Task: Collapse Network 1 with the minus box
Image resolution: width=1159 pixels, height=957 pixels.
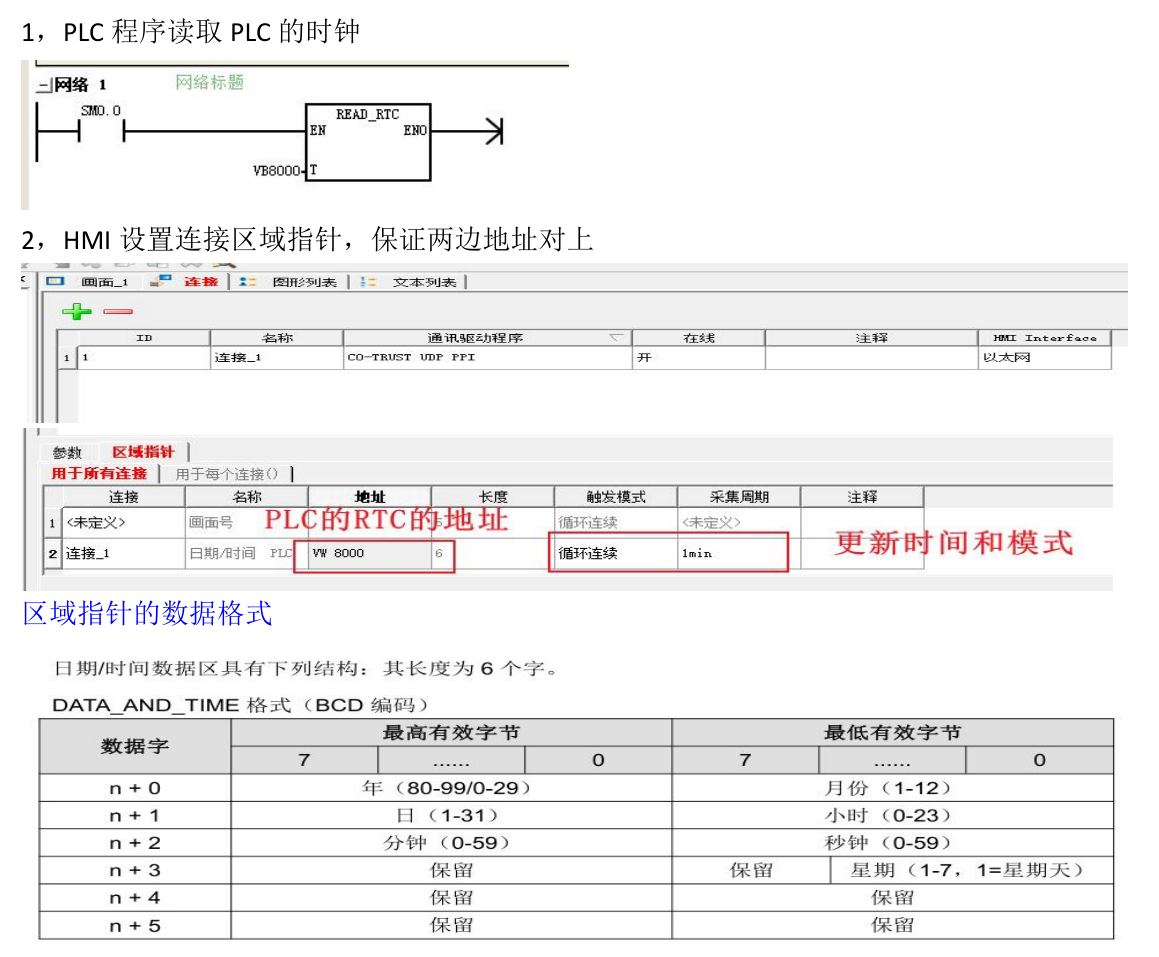Action: pos(45,86)
